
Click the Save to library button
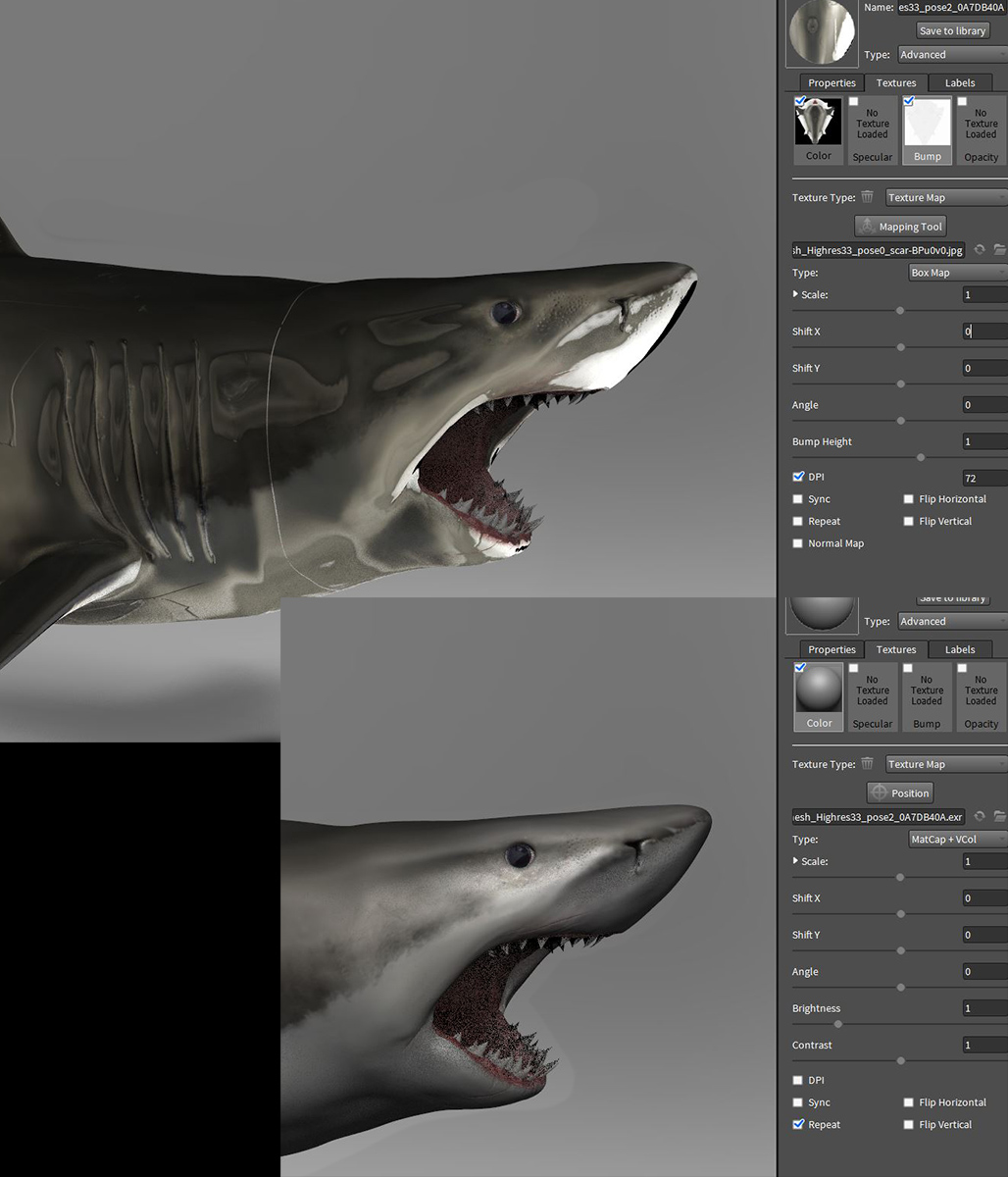tap(952, 30)
